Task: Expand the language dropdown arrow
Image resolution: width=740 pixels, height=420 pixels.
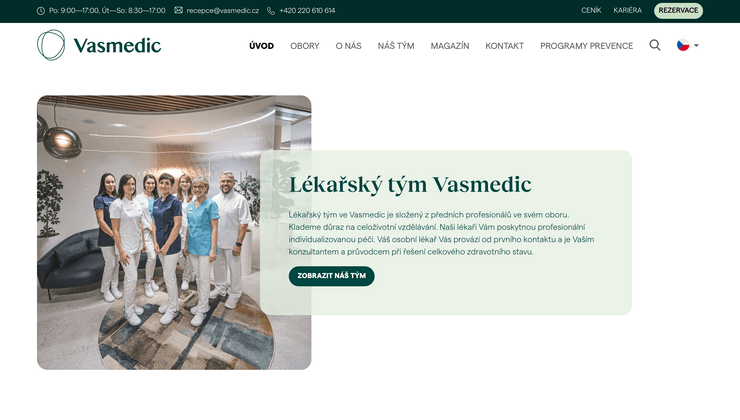Action: pyautogui.click(x=696, y=45)
